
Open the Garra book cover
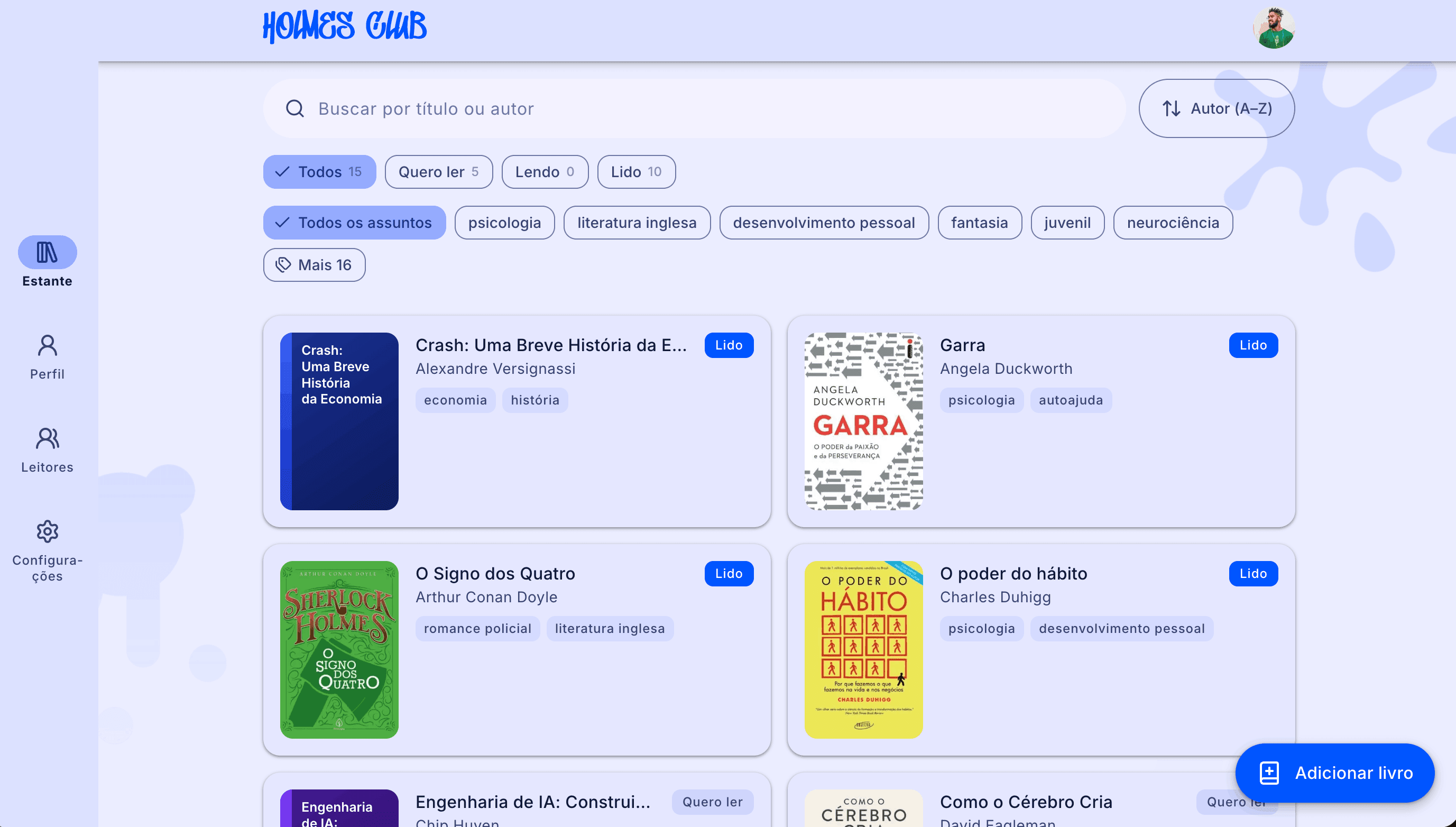coord(864,421)
